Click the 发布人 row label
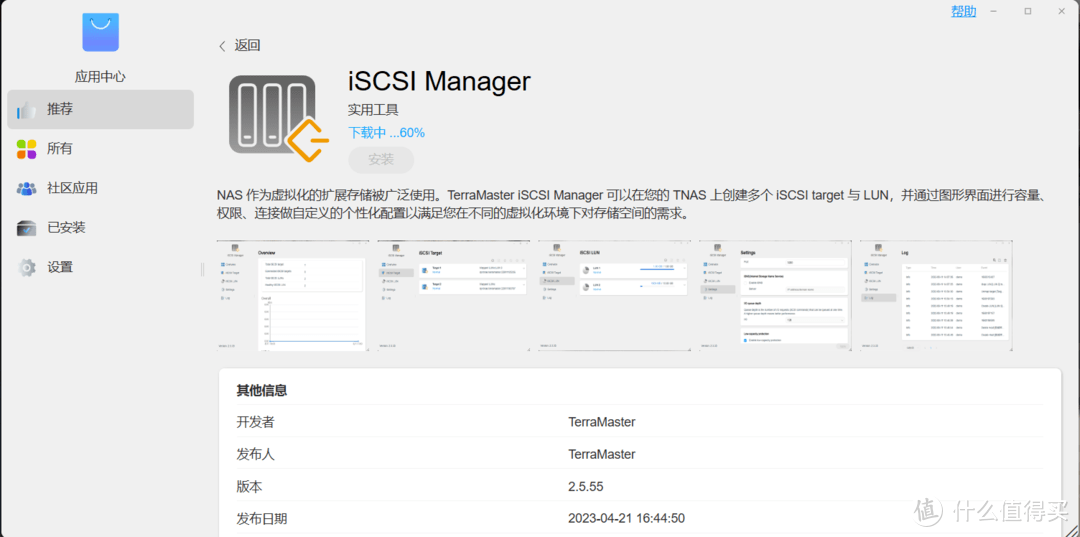 (256, 454)
